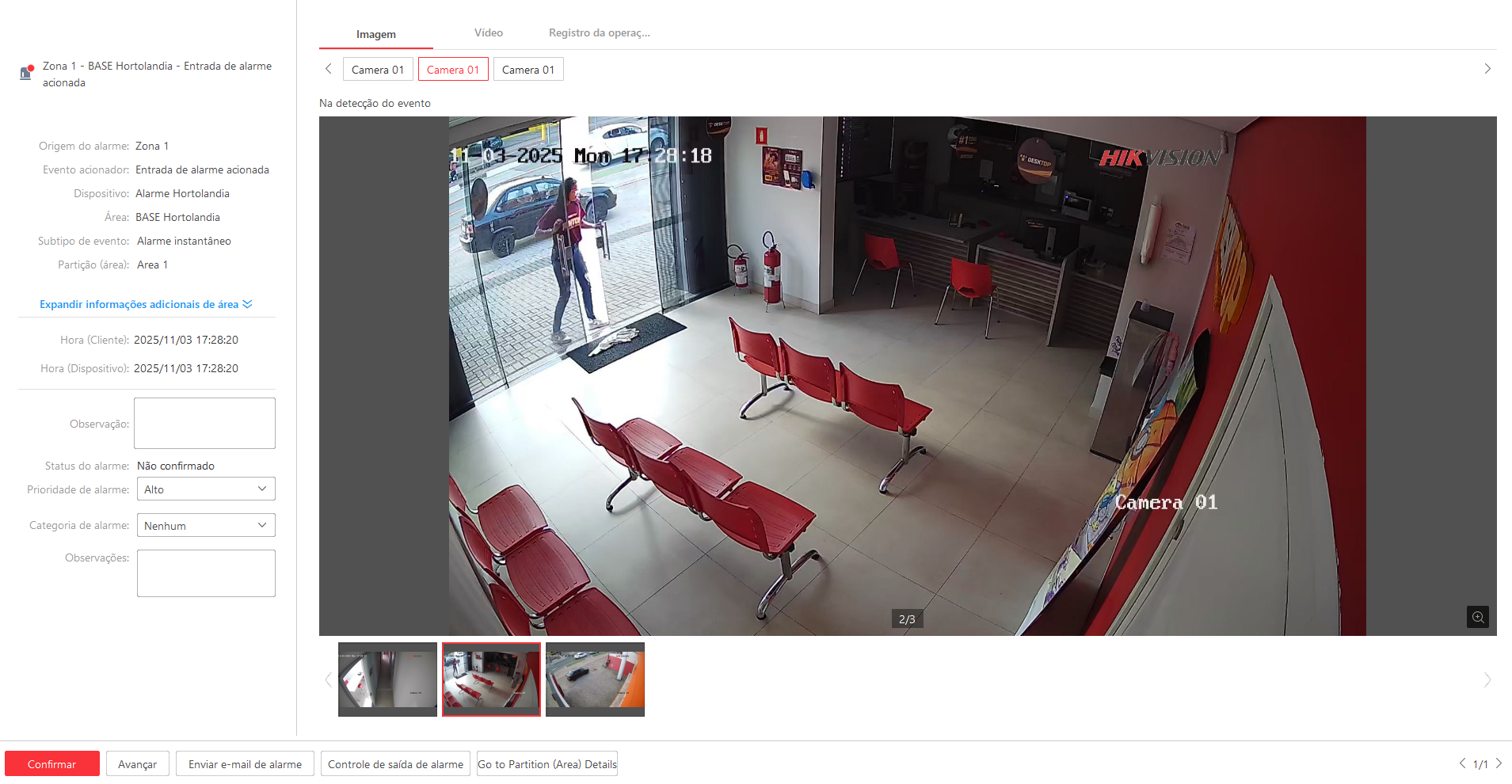Screen dimensions: 1512x784
Task: Go to next alarm page arrow
Action: [x=1499, y=763]
